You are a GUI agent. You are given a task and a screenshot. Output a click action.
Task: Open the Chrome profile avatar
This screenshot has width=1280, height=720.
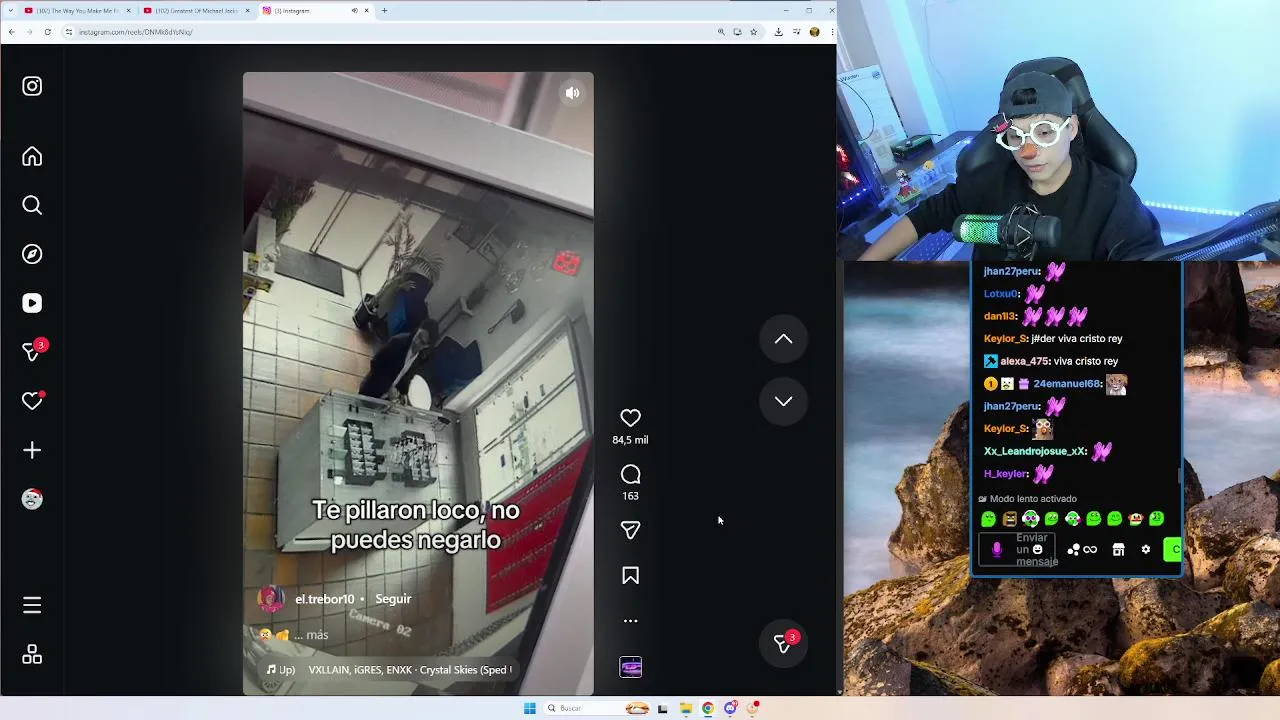click(x=814, y=32)
